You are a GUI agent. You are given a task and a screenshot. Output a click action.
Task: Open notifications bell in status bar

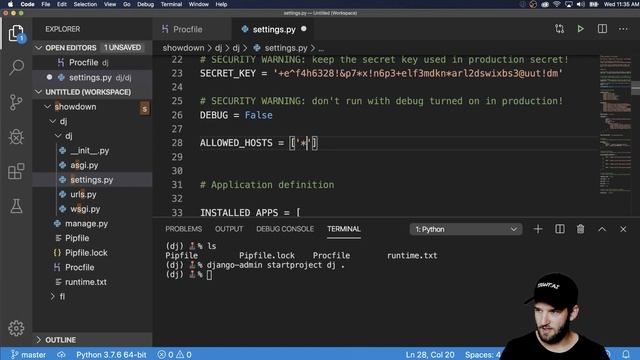click(x=626, y=354)
